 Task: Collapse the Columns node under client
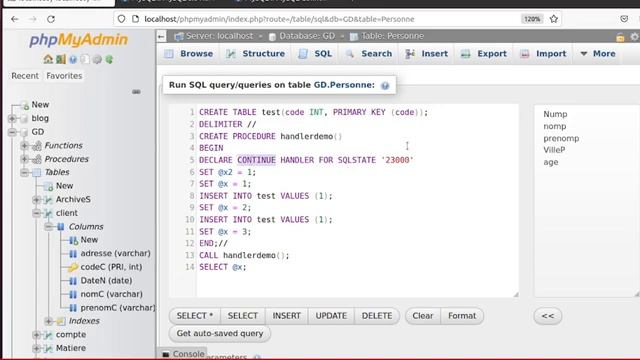click(x=49, y=227)
